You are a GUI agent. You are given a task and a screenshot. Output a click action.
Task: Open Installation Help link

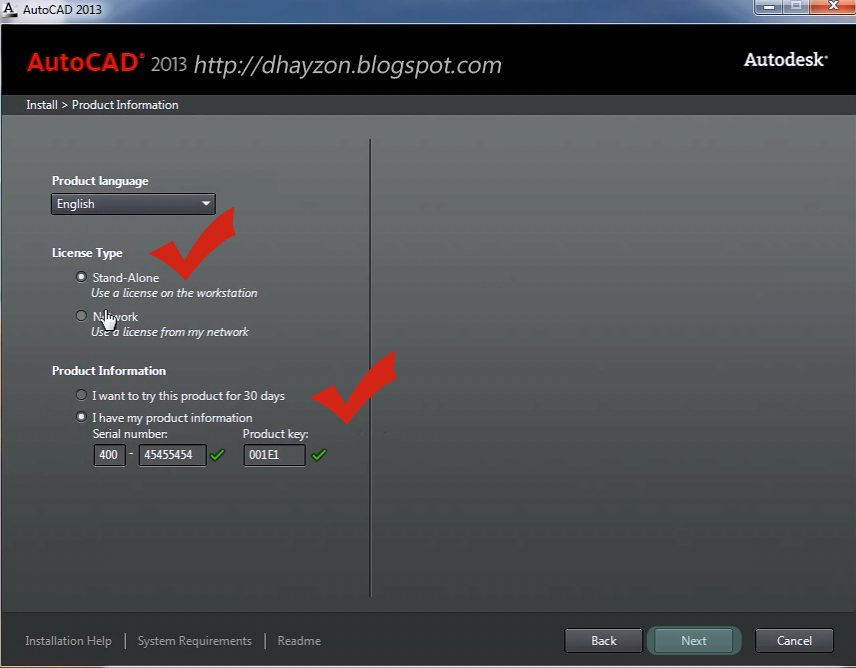pyautogui.click(x=68, y=641)
